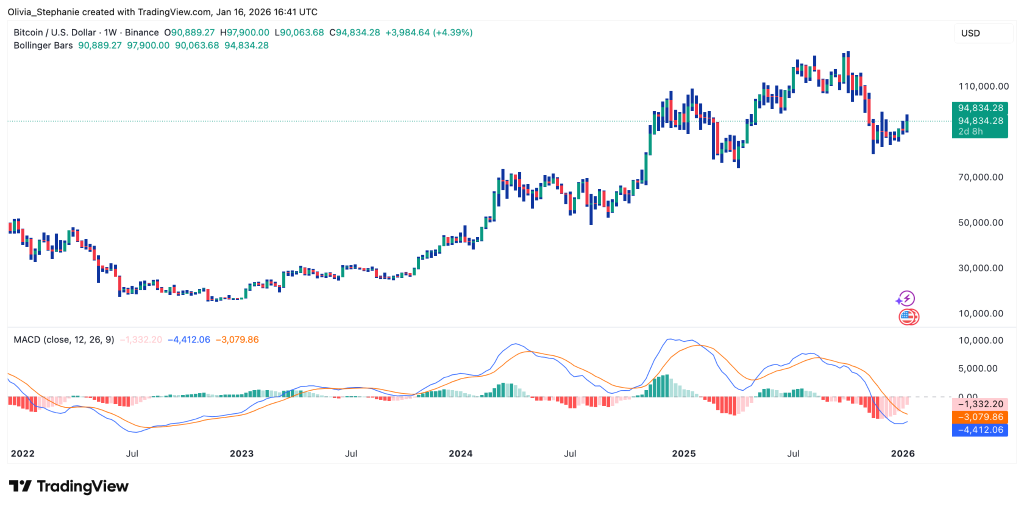Click the 2d 8h countdown in price label
Viewport: 1024px width, 509px height.
970,132
